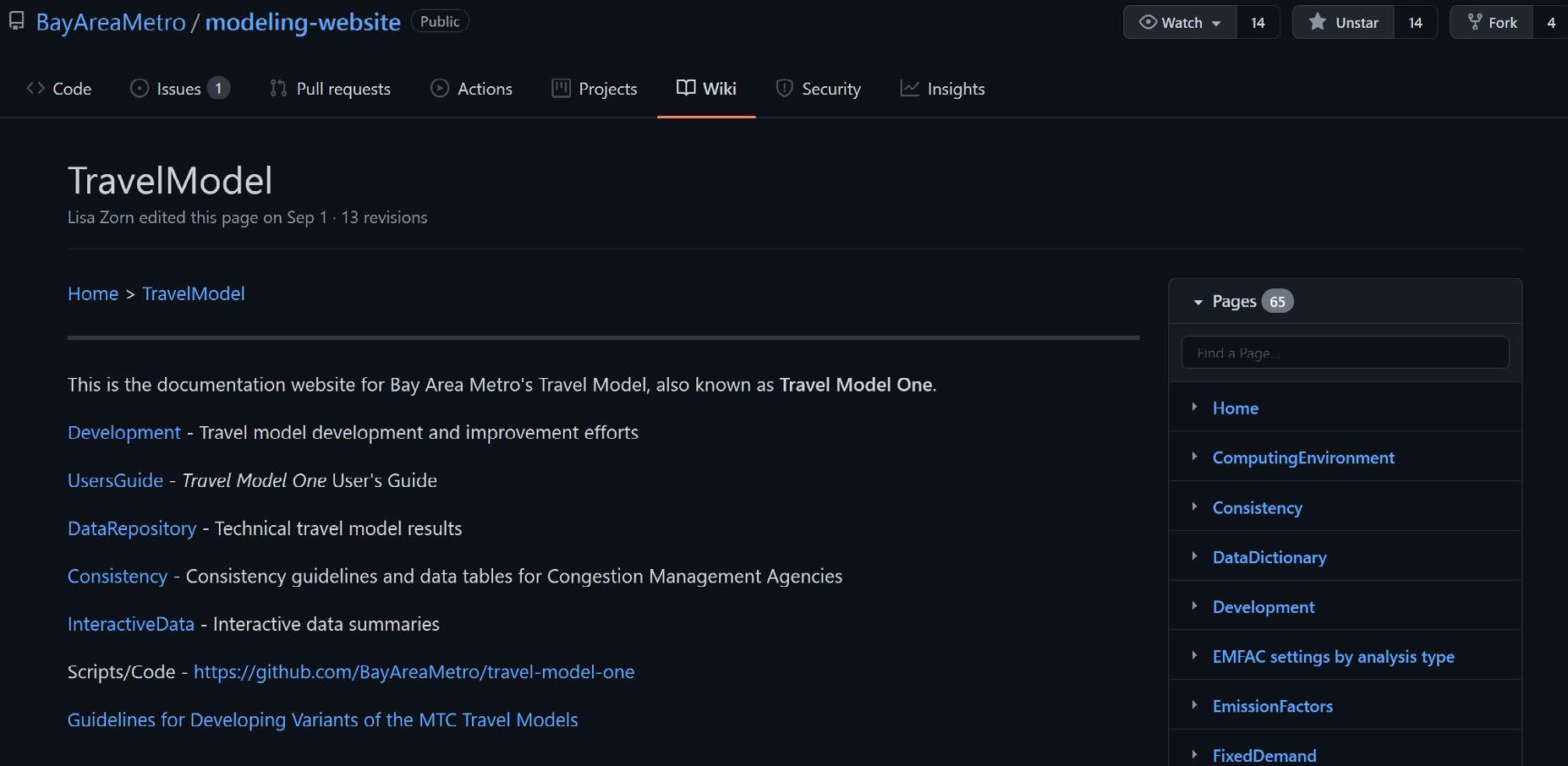Open the Pull requests tab
Screen dimensions: 1568x766
point(331,88)
